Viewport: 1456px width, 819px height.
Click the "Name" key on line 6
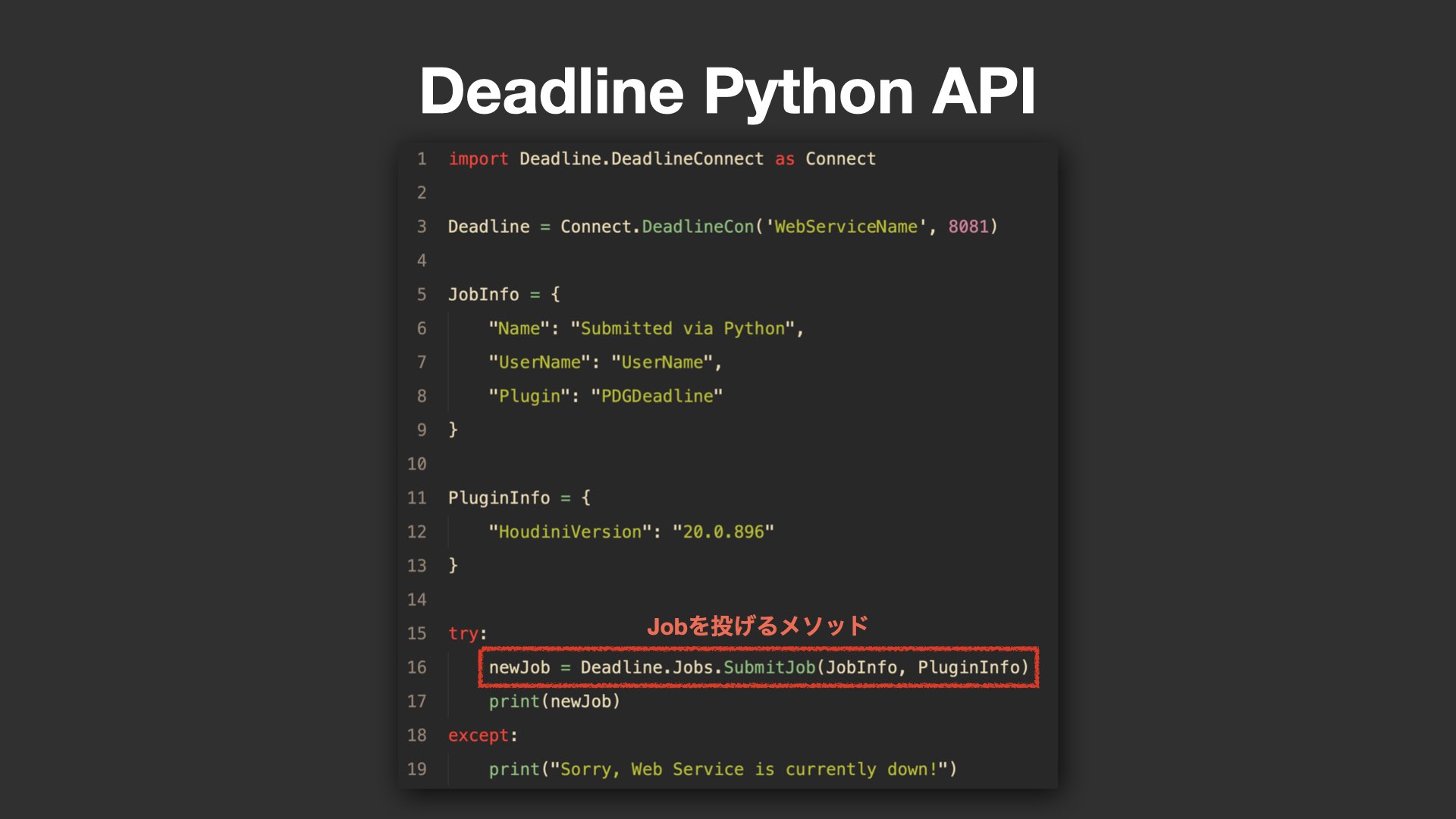pyautogui.click(x=519, y=328)
